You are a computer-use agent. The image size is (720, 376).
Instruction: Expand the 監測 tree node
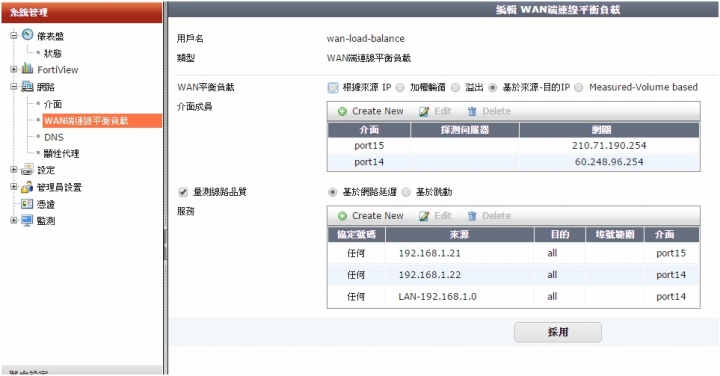tap(14, 220)
